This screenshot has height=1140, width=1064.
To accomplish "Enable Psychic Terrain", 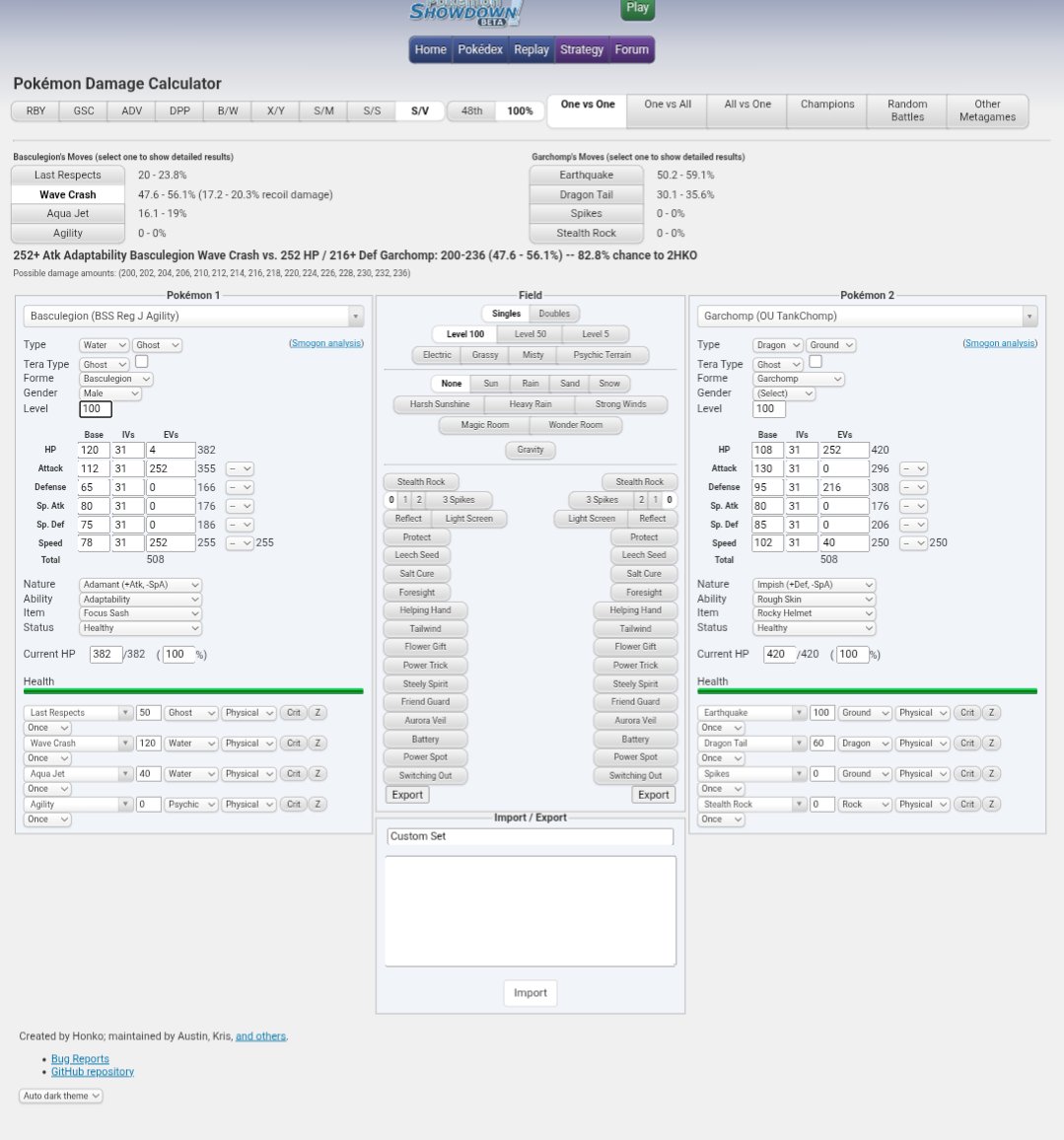I will point(602,355).
